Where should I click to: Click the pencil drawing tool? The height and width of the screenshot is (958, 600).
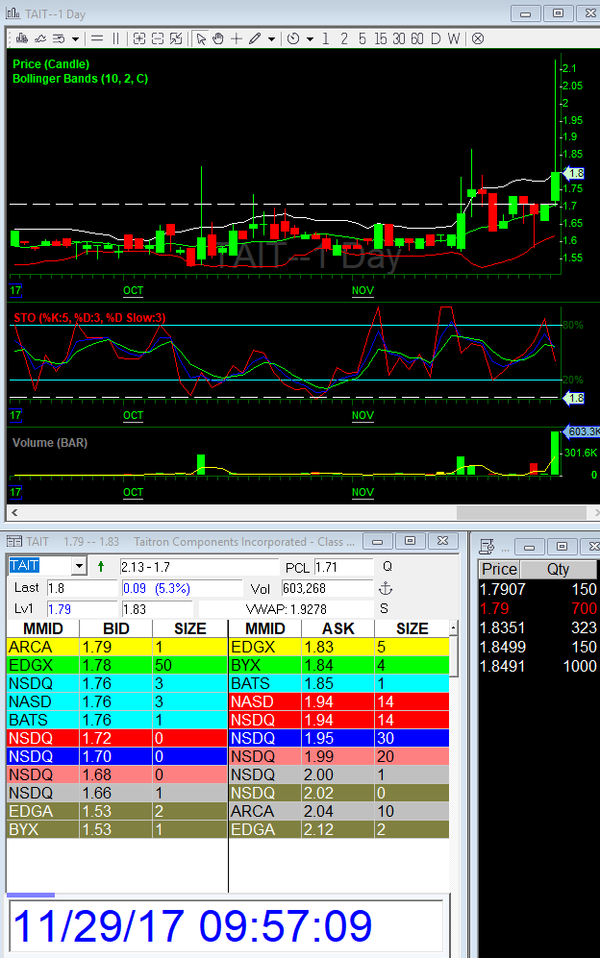click(x=255, y=39)
